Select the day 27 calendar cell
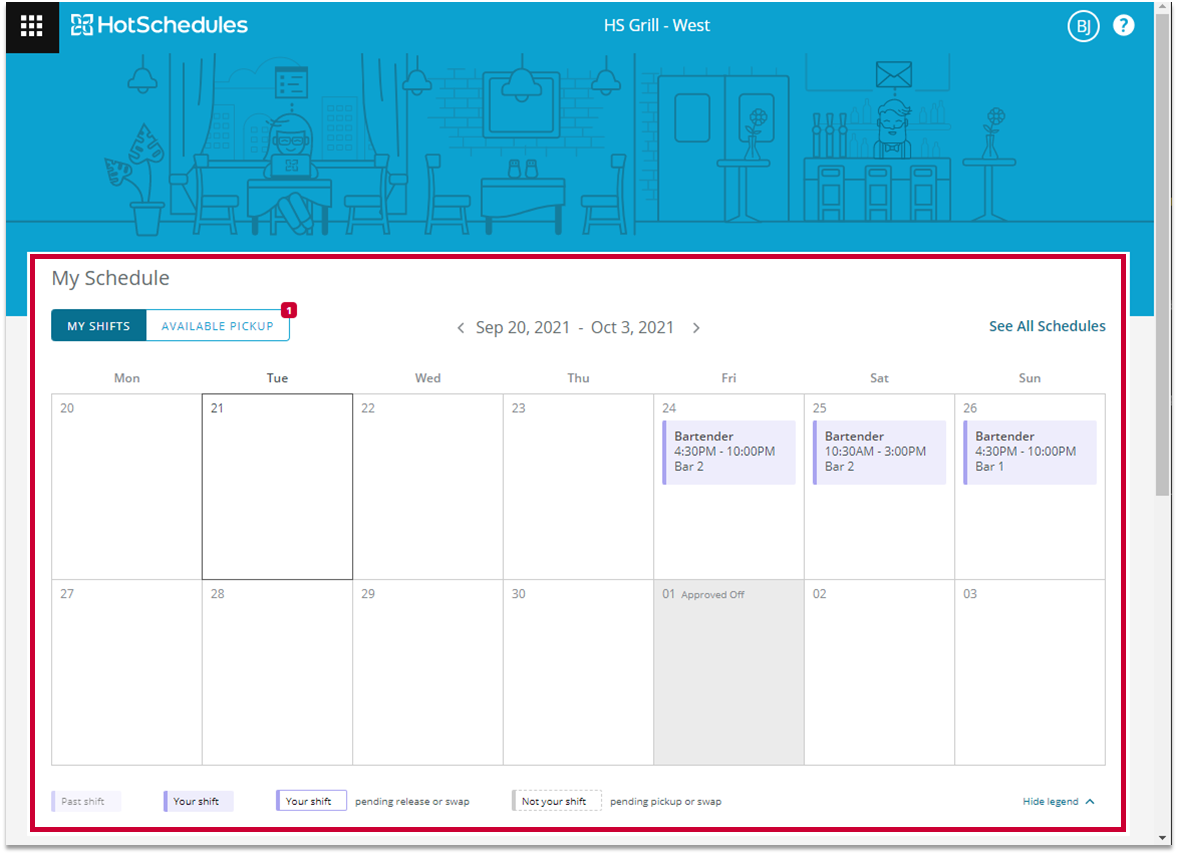 [127, 672]
